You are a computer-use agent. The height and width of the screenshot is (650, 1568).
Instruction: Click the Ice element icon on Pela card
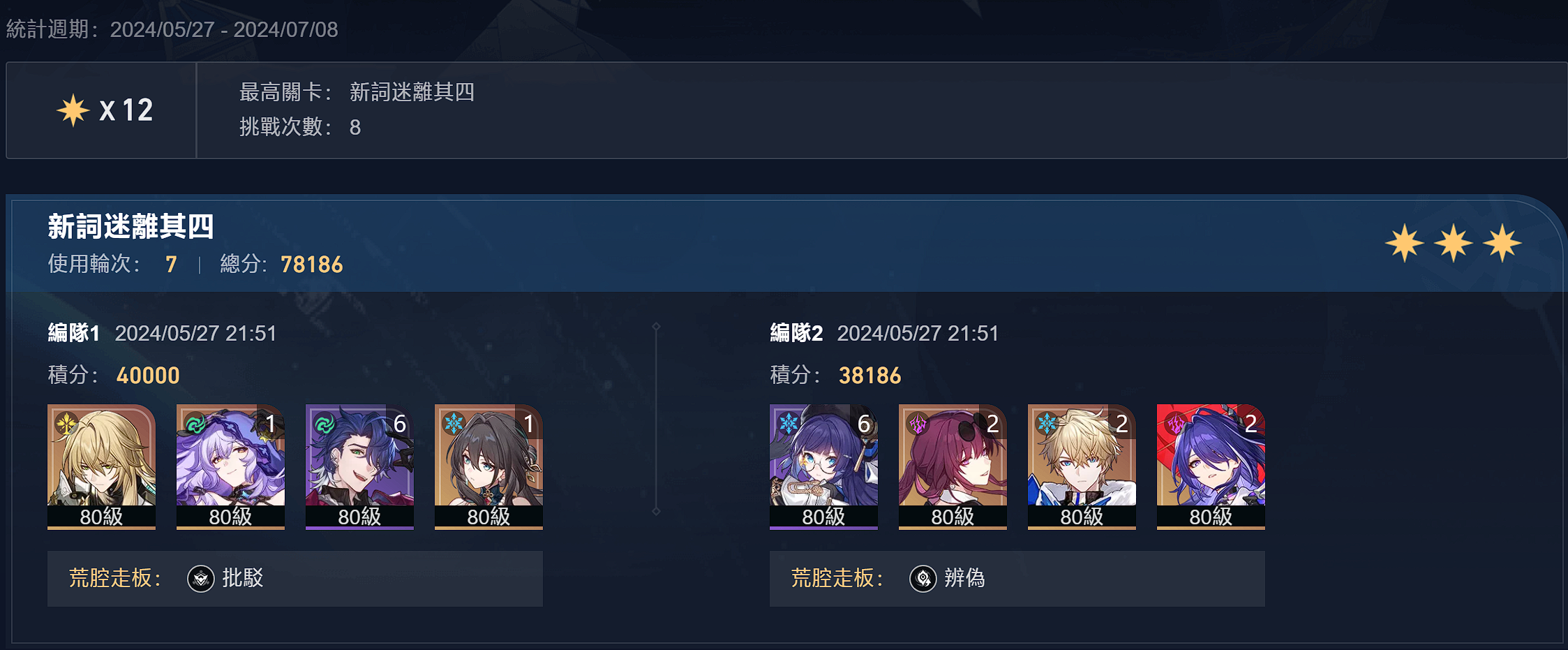point(789,423)
